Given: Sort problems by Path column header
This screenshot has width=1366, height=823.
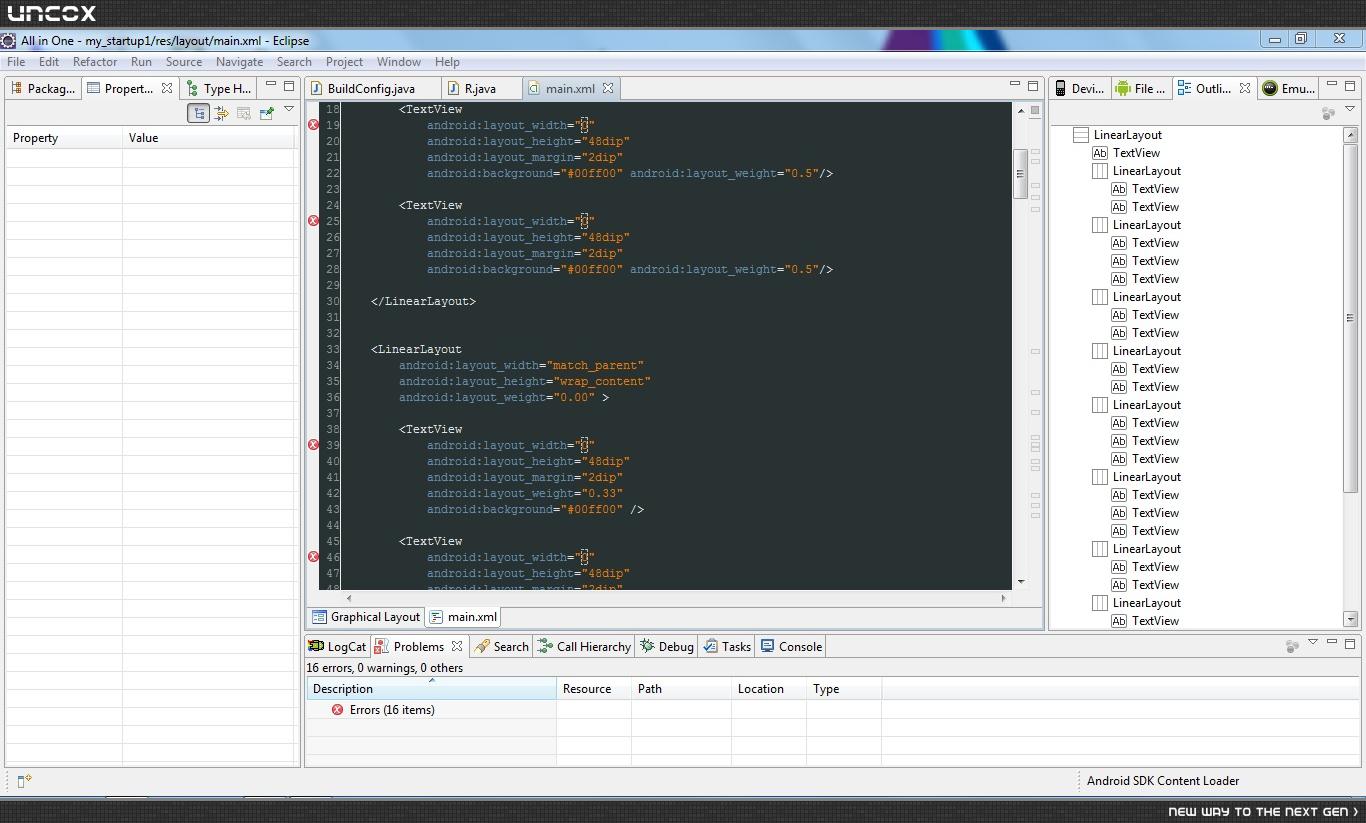Looking at the screenshot, I should click(681, 689).
